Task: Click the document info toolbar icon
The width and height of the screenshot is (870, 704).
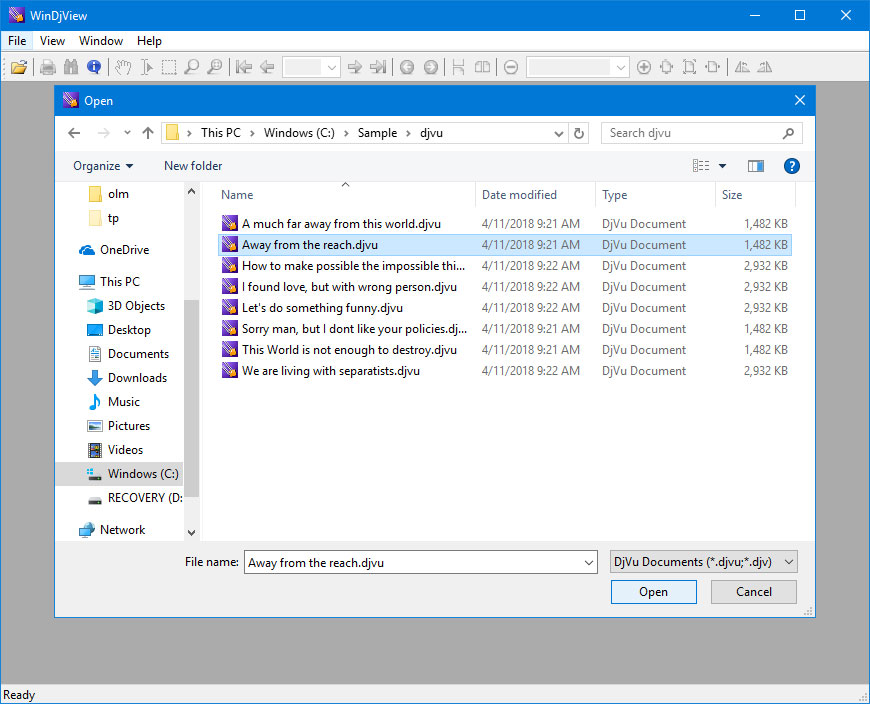Action: click(94, 68)
